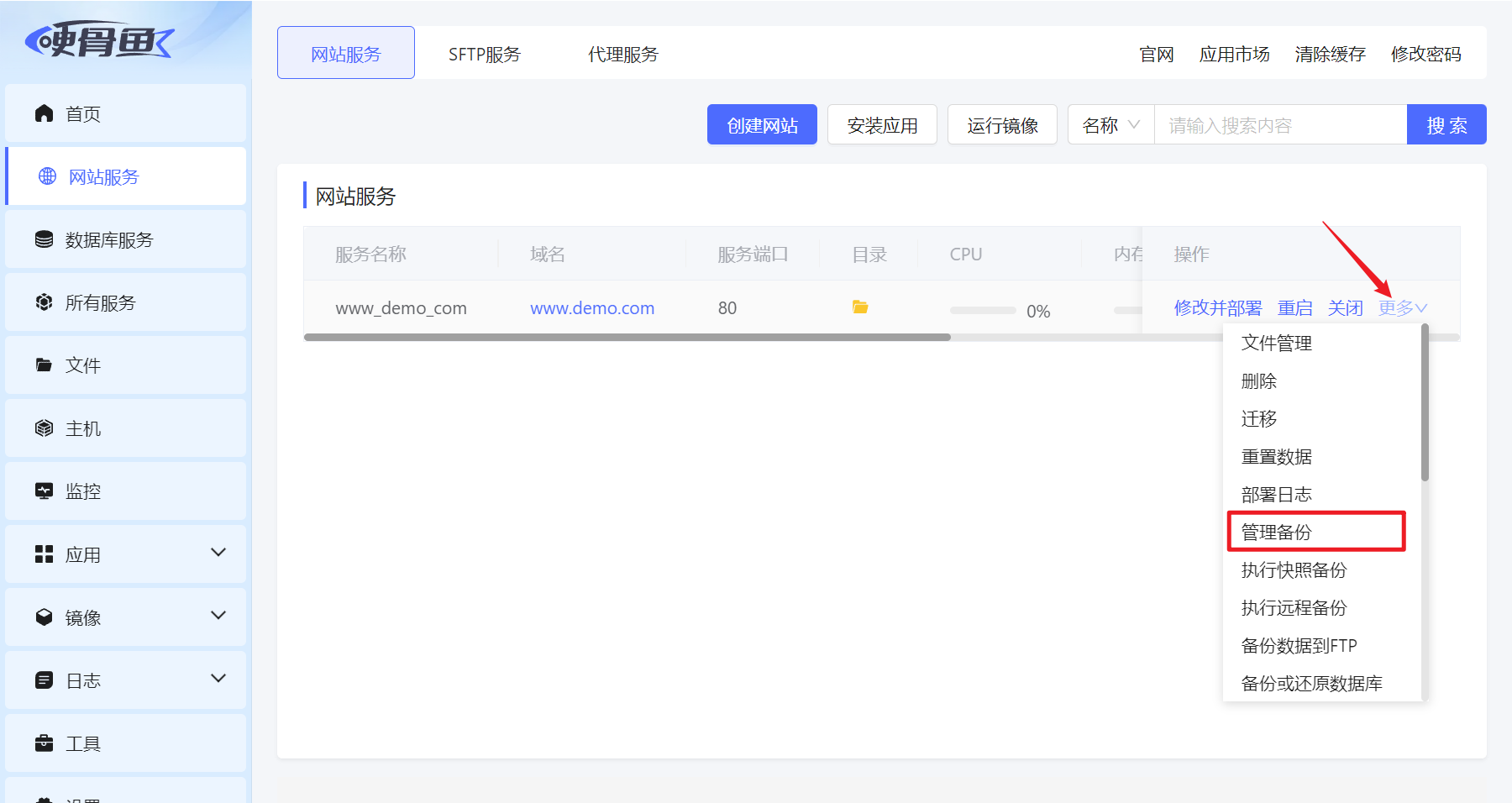Open 文件 in the sidebar

tap(126, 365)
